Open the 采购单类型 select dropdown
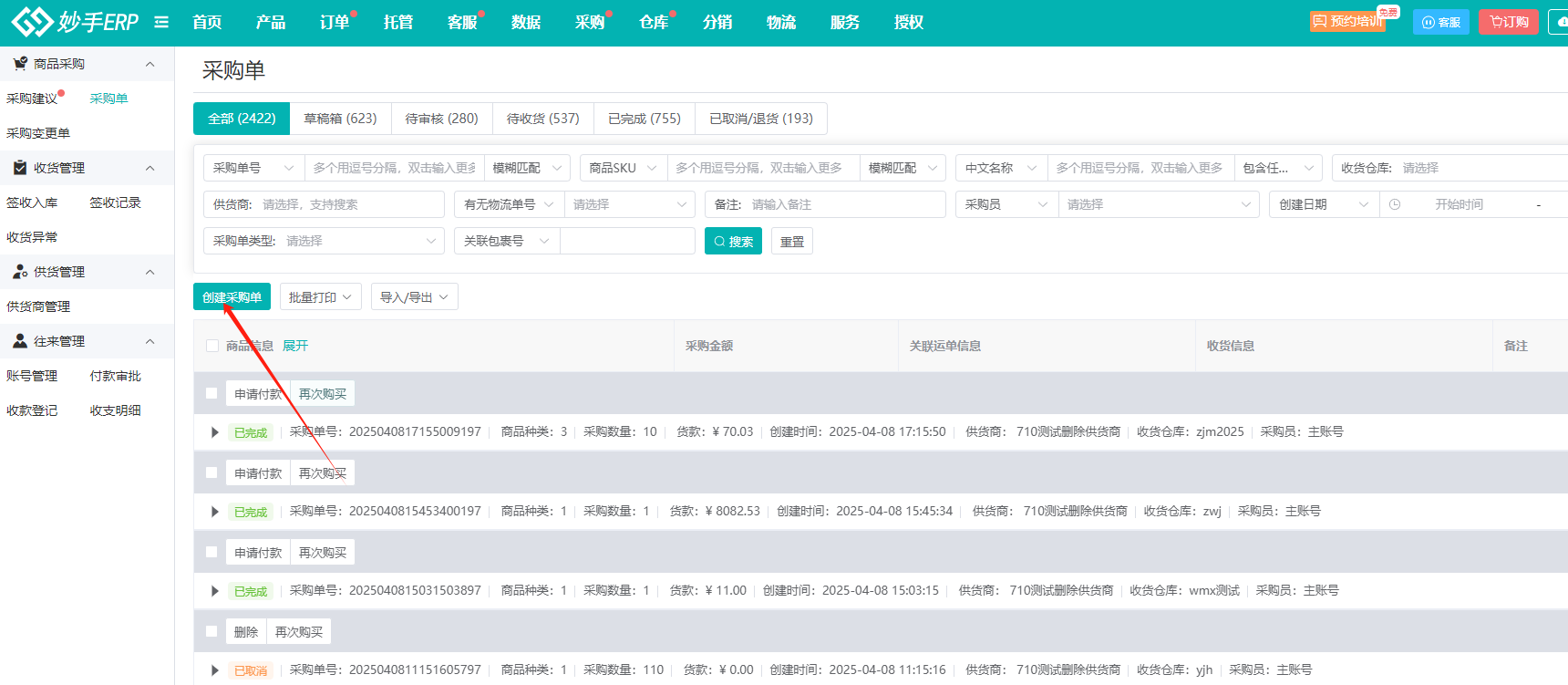1568x685 pixels. coord(324,241)
